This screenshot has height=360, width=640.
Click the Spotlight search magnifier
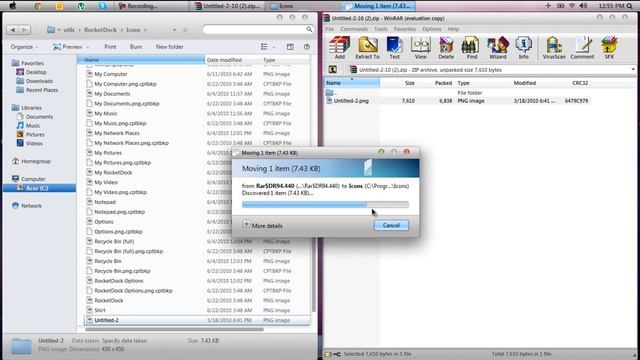coord(630,6)
